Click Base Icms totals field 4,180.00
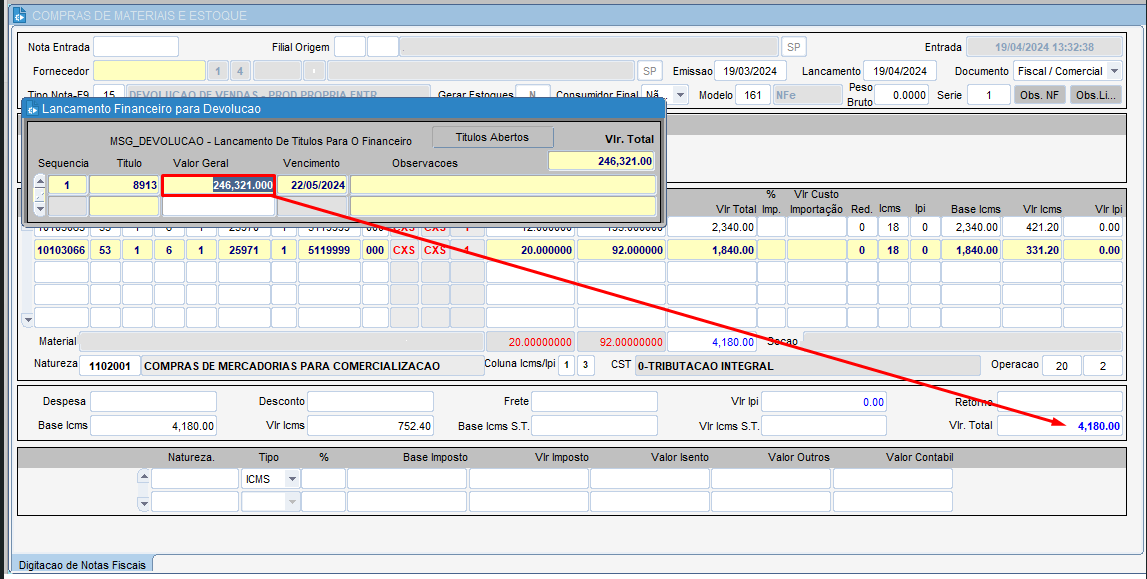This screenshot has height=579, width=1147. [154, 425]
